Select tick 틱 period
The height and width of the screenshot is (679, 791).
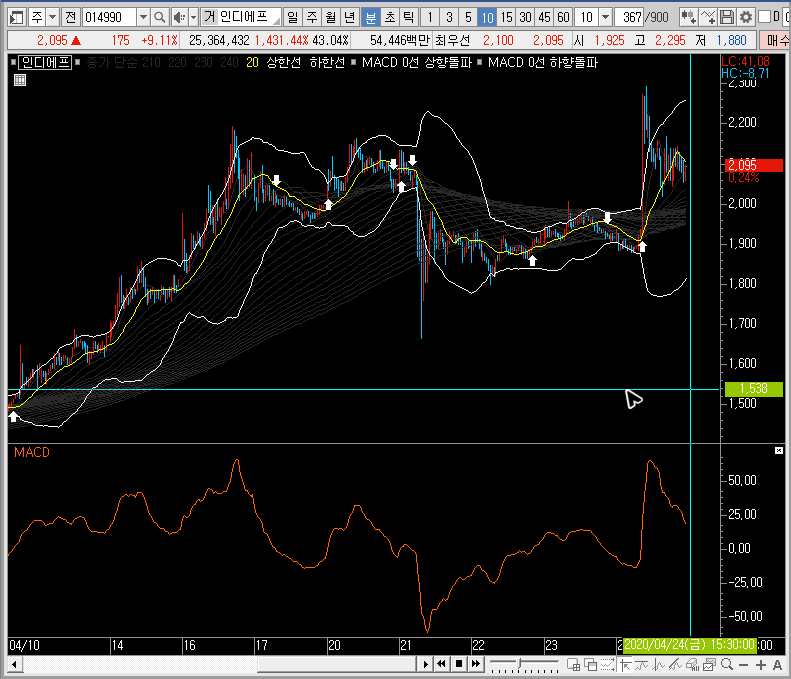click(409, 18)
